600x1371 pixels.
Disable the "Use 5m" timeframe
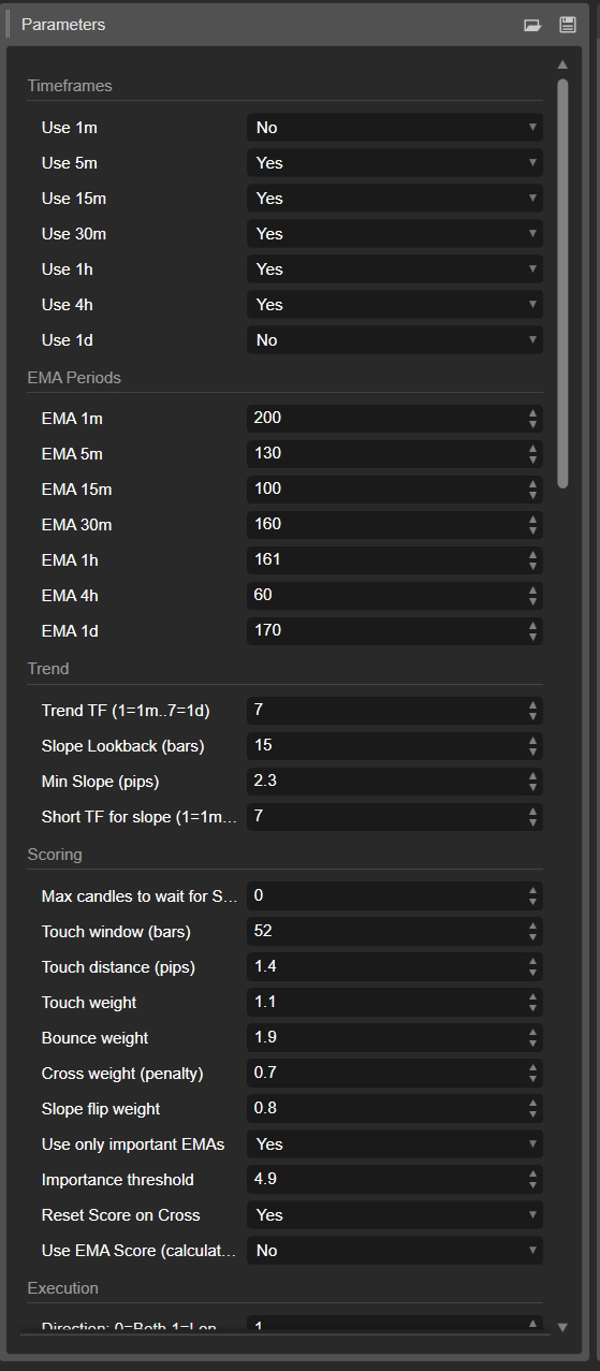[394, 162]
